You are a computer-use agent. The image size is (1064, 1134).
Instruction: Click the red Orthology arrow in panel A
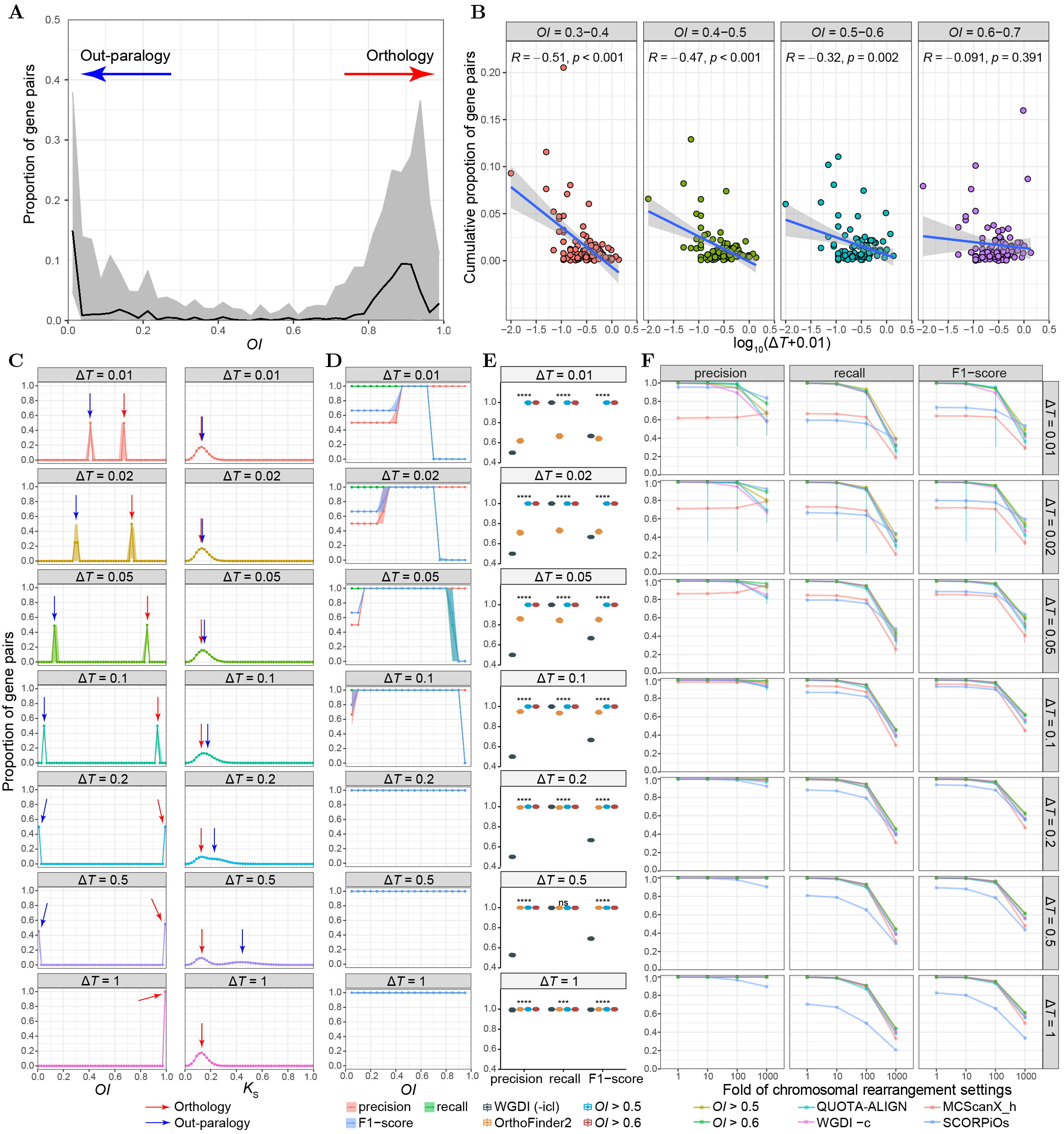click(x=389, y=74)
